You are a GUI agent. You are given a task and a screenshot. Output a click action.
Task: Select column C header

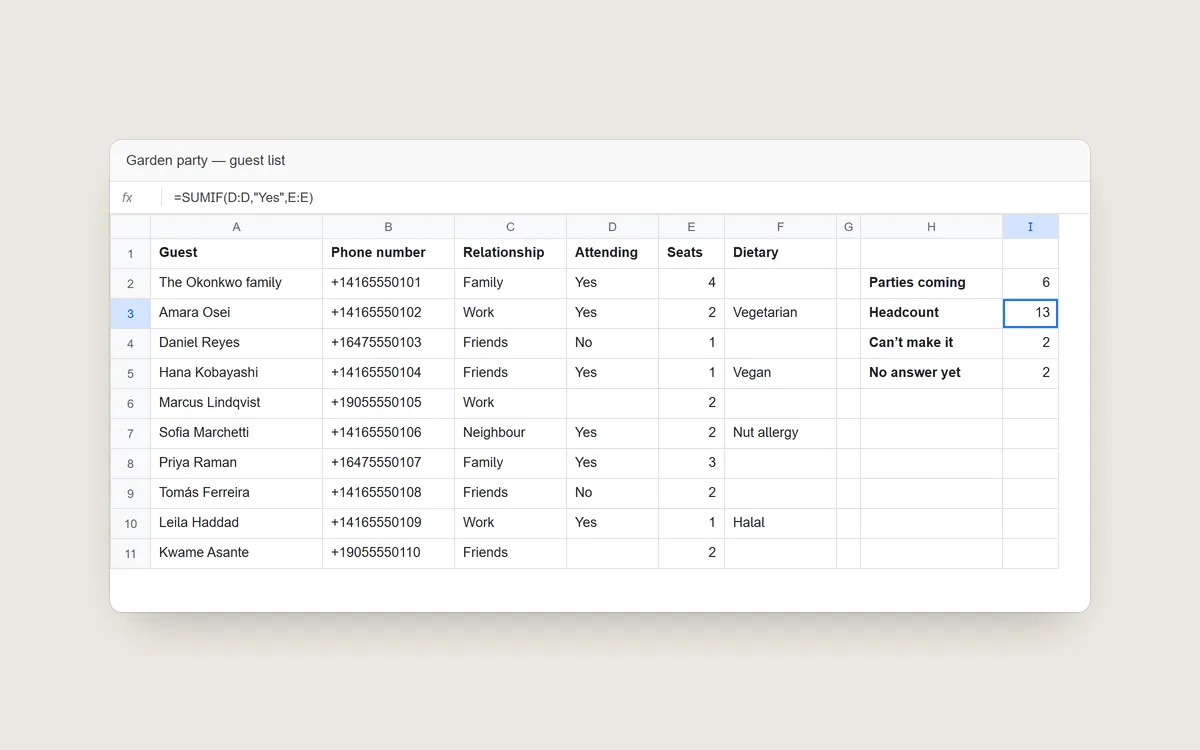[x=510, y=227]
